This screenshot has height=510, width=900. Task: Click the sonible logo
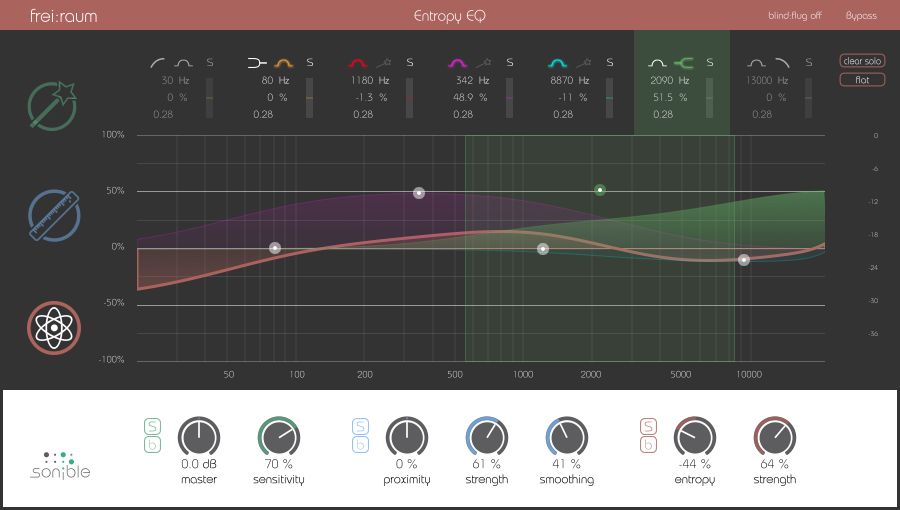coord(59,464)
